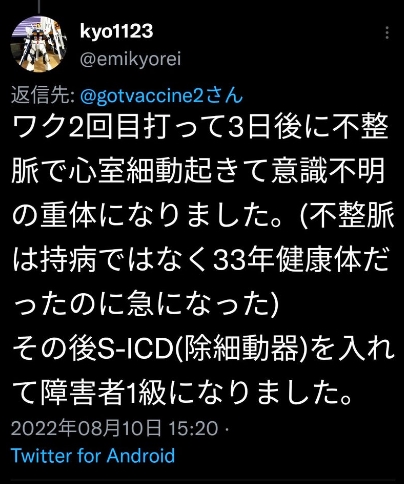The image size is (404, 484).
Task: Click the tweet line mentioning 33年健康体
Action: (201, 260)
